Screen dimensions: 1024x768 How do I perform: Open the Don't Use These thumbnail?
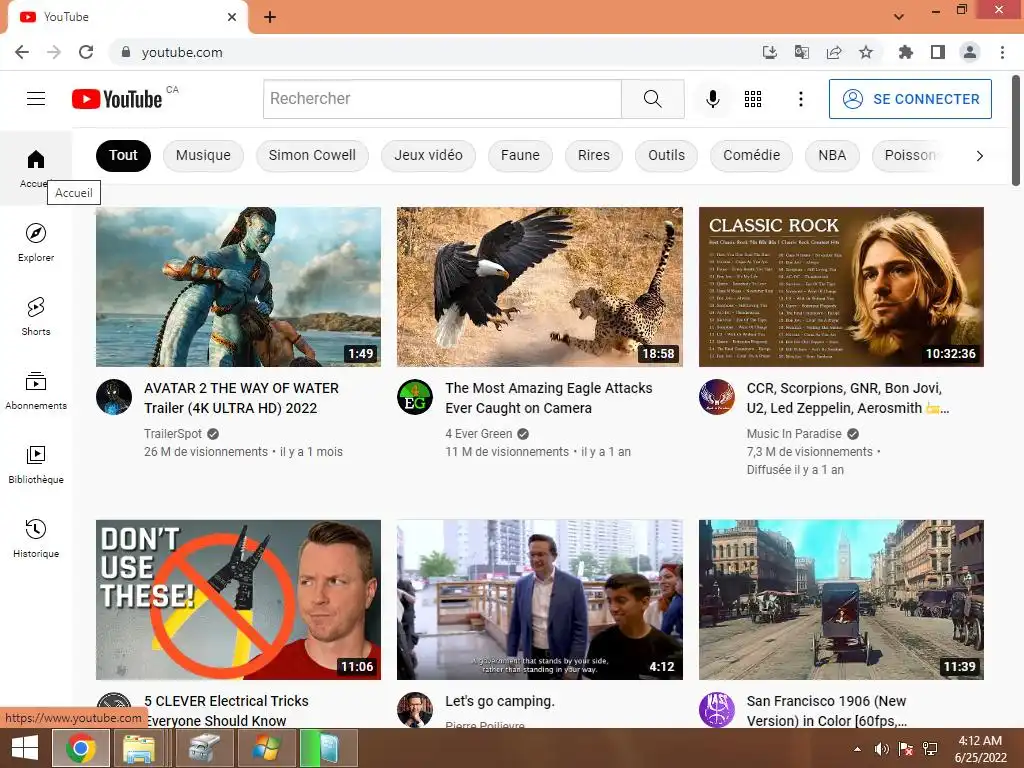(238, 600)
